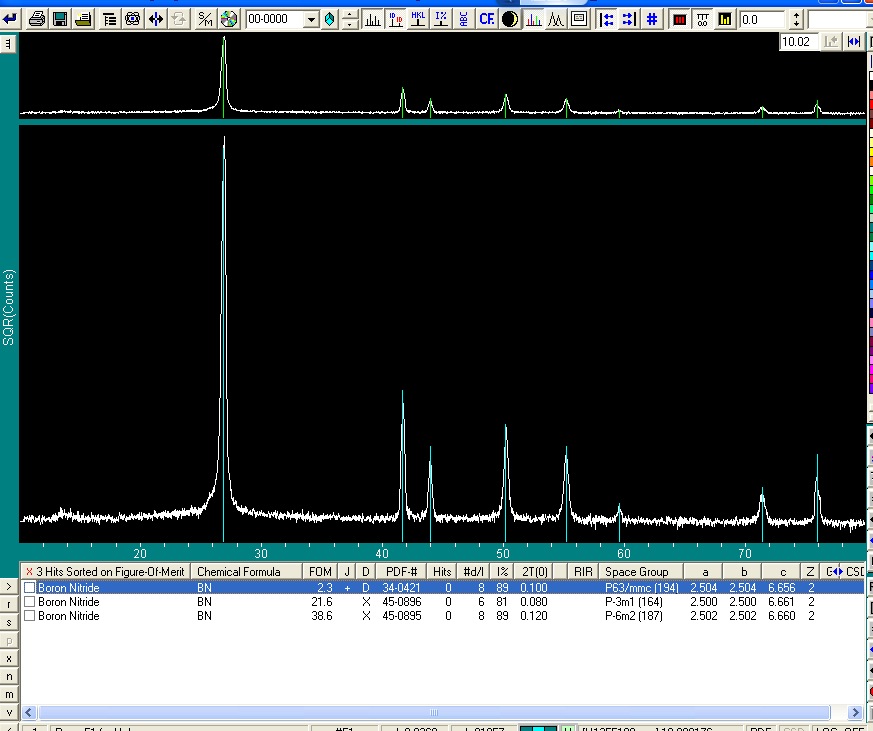Image resolution: width=873 pixels, height=731 pixels.
Task: Check the Boron Nitride 34-0421 checkbox
Action: (x=30, y=588)
